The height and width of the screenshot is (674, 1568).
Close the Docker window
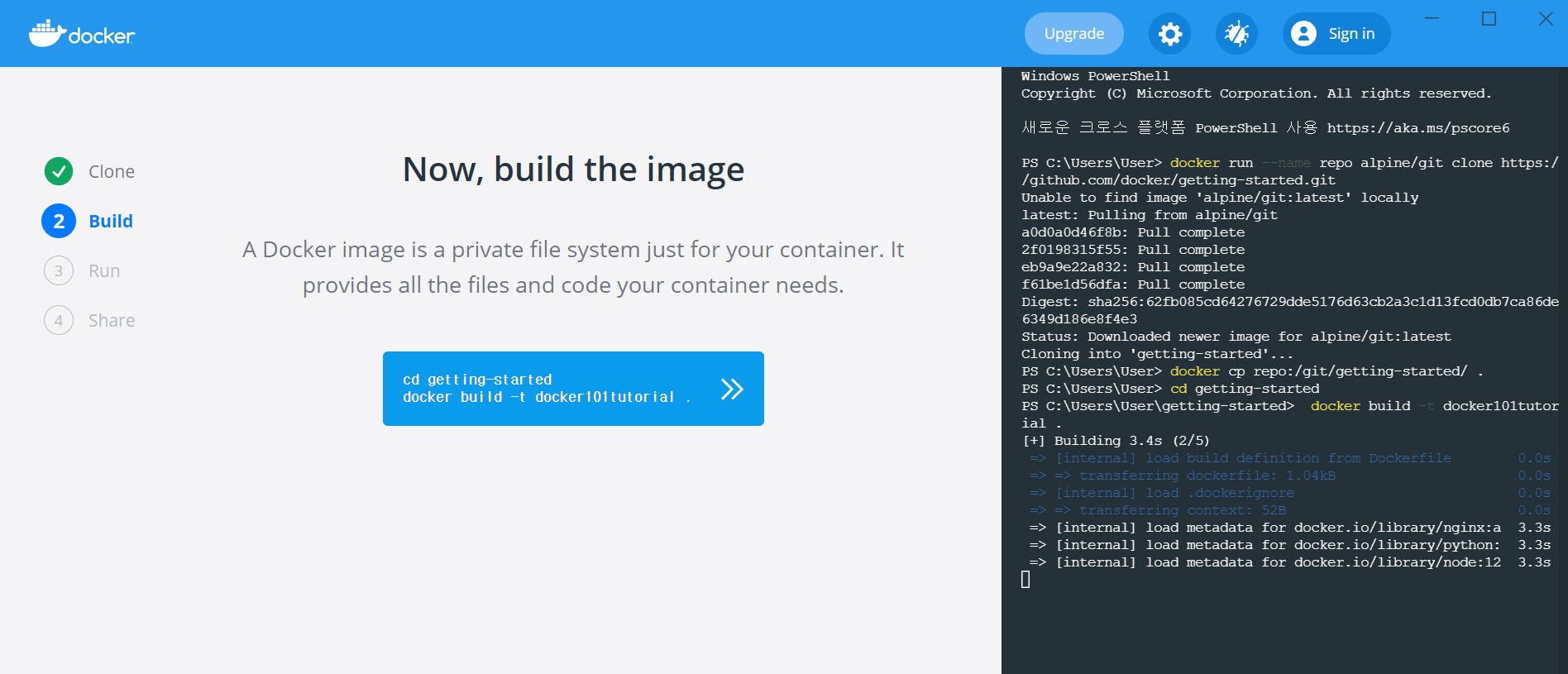pyautogui.click(x=1546, y=18)
